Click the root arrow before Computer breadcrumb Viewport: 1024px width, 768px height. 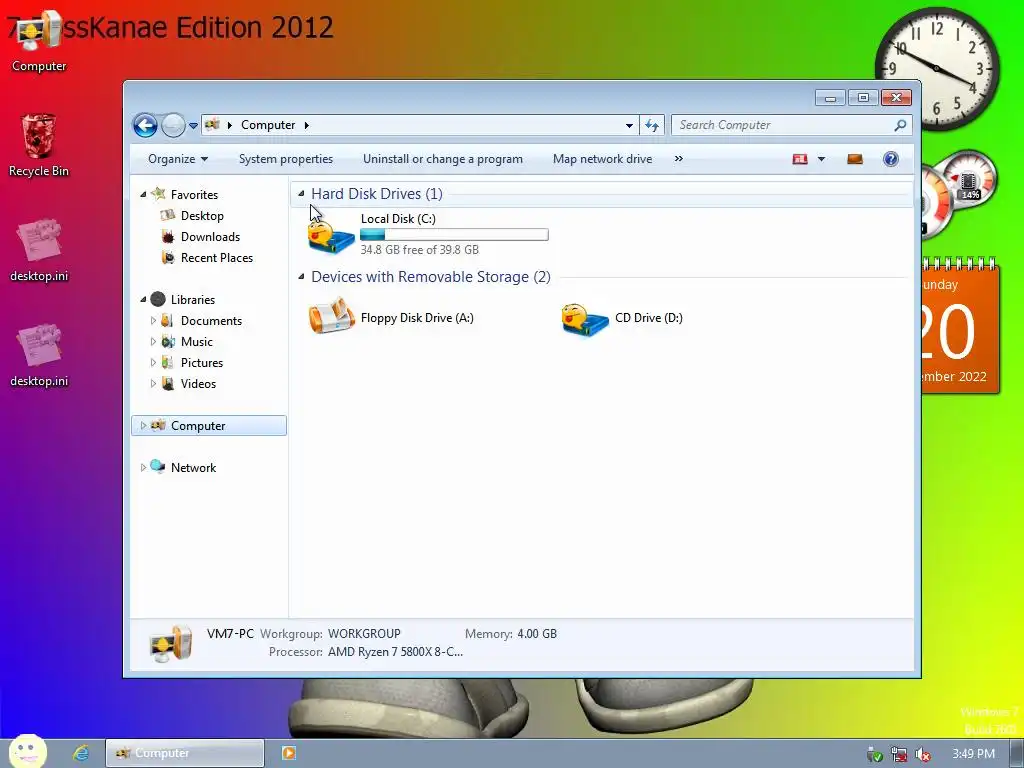coord(229,125)
